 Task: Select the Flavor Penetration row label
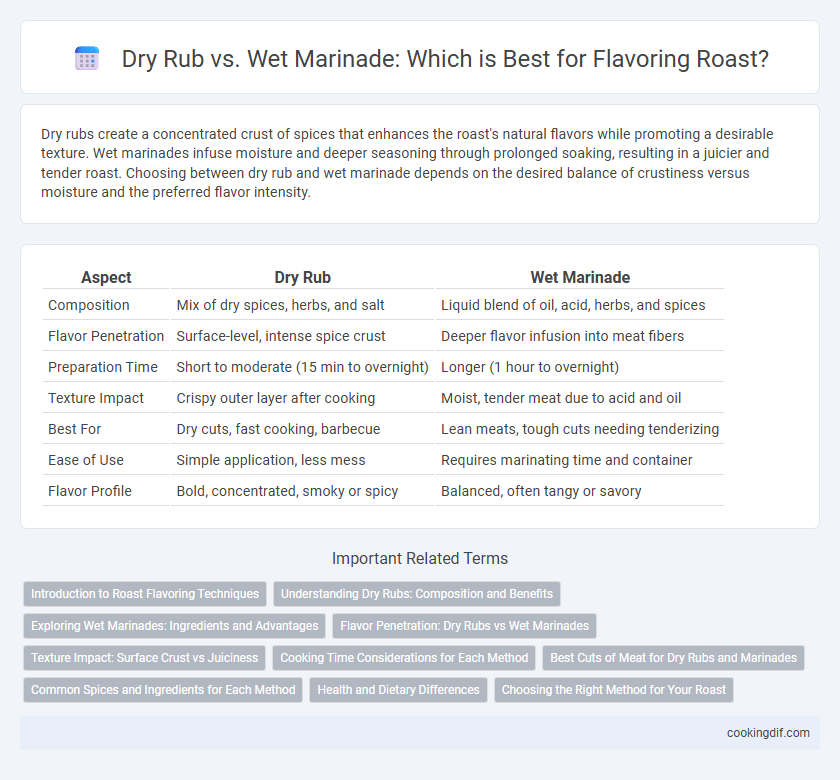pos(106,336)
